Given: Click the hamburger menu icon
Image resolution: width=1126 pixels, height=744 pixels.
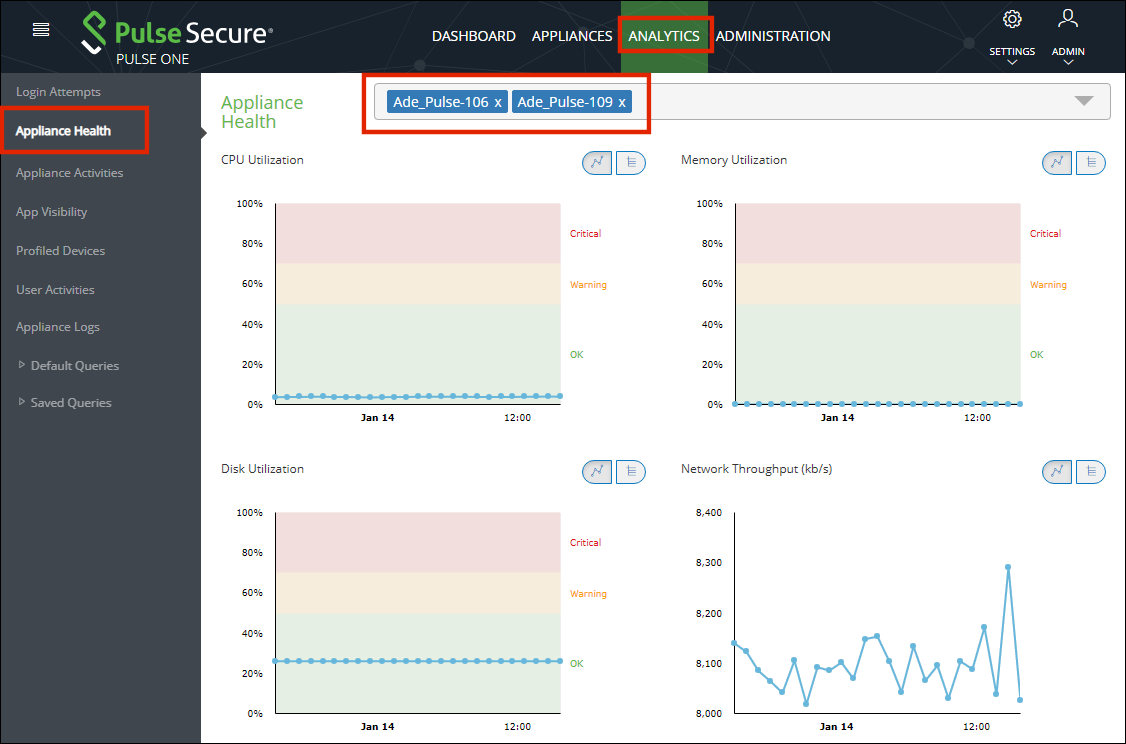Looking at the screenshot, I should (41, 29).
